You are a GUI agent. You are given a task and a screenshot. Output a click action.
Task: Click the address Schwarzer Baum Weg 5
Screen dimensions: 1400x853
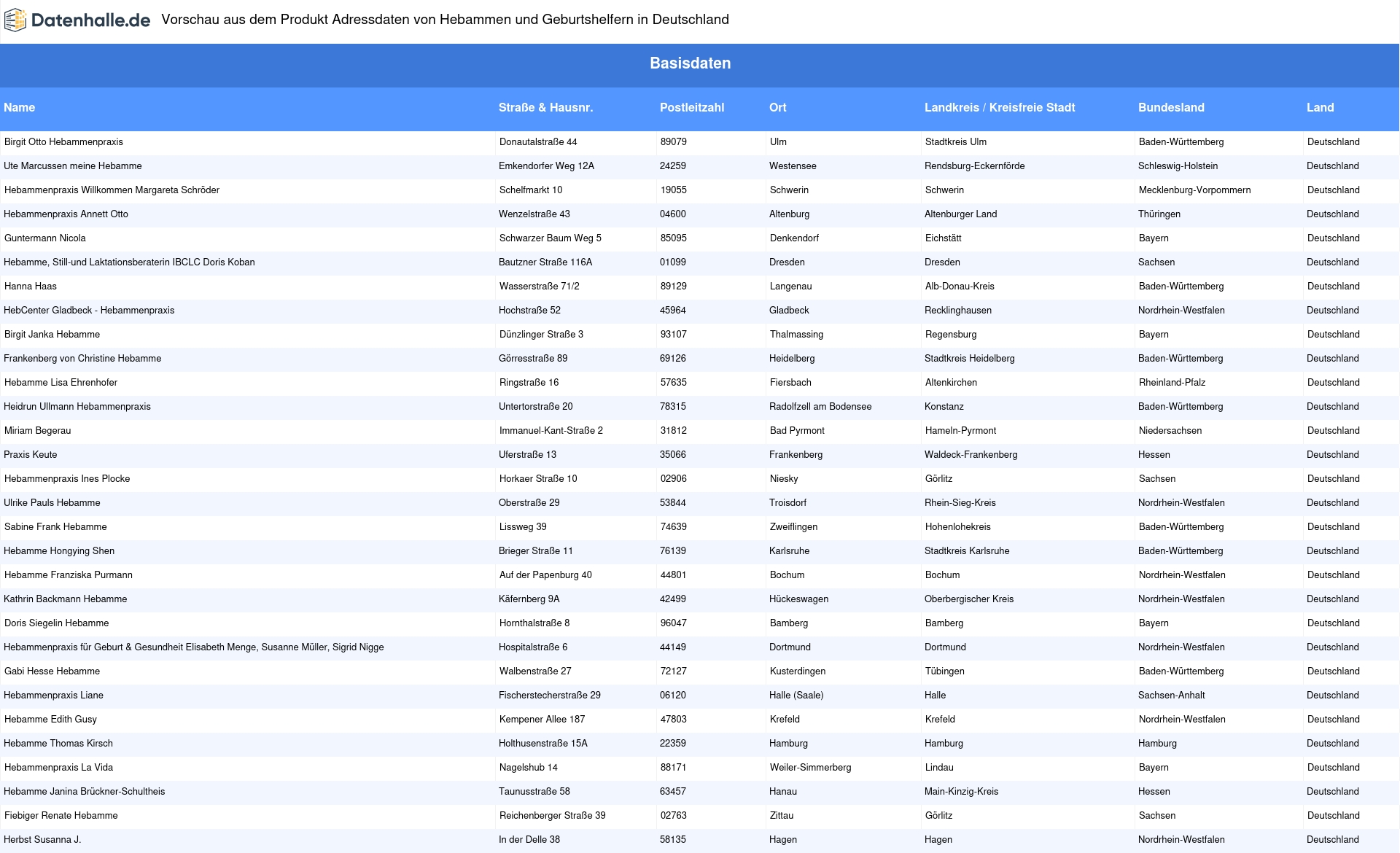tap(551, 238)
